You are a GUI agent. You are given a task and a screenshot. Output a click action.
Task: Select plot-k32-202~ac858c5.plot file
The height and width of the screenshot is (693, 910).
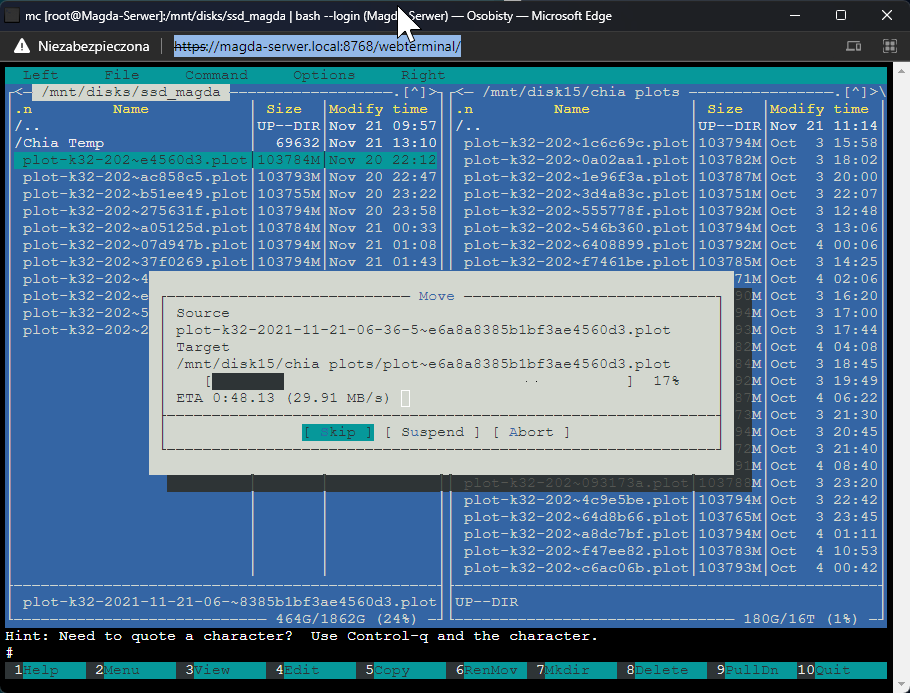tap(225, 177)
